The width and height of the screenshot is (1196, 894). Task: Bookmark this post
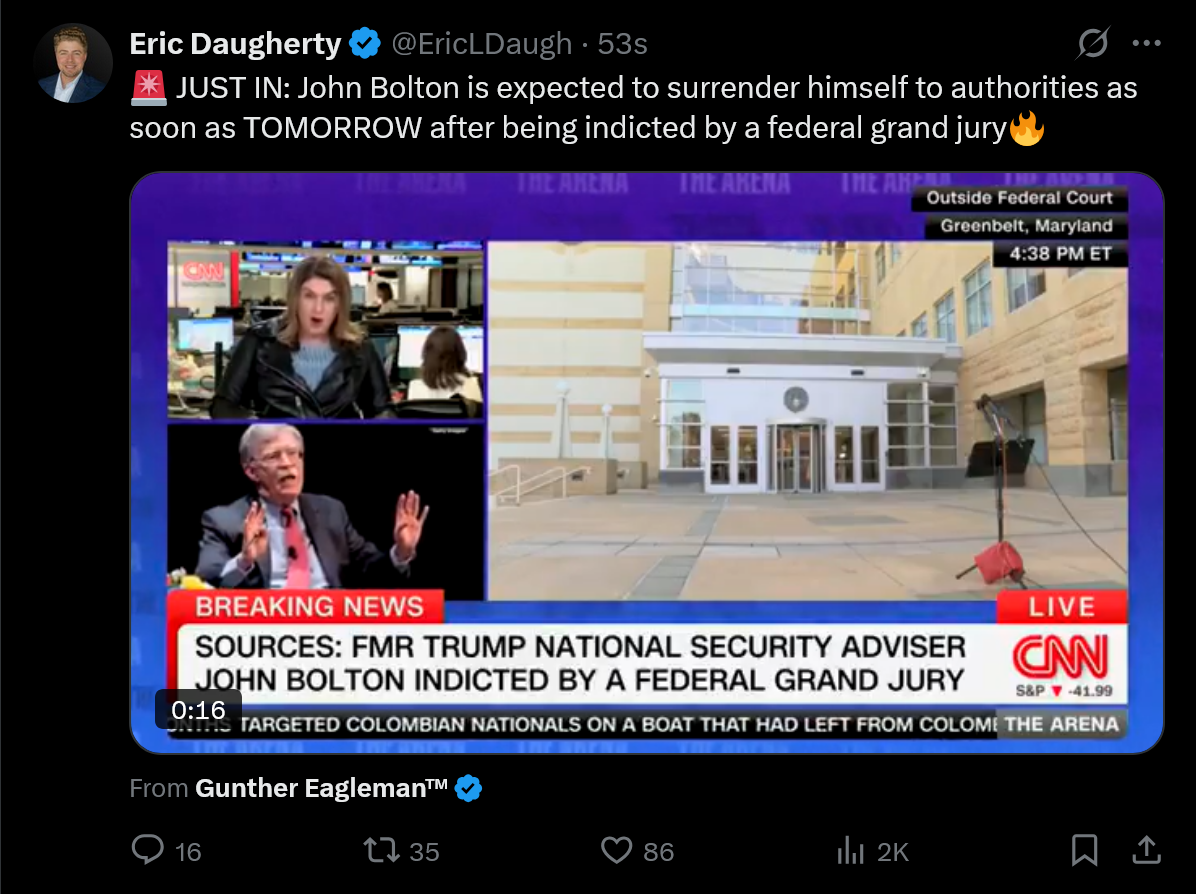1084,850
